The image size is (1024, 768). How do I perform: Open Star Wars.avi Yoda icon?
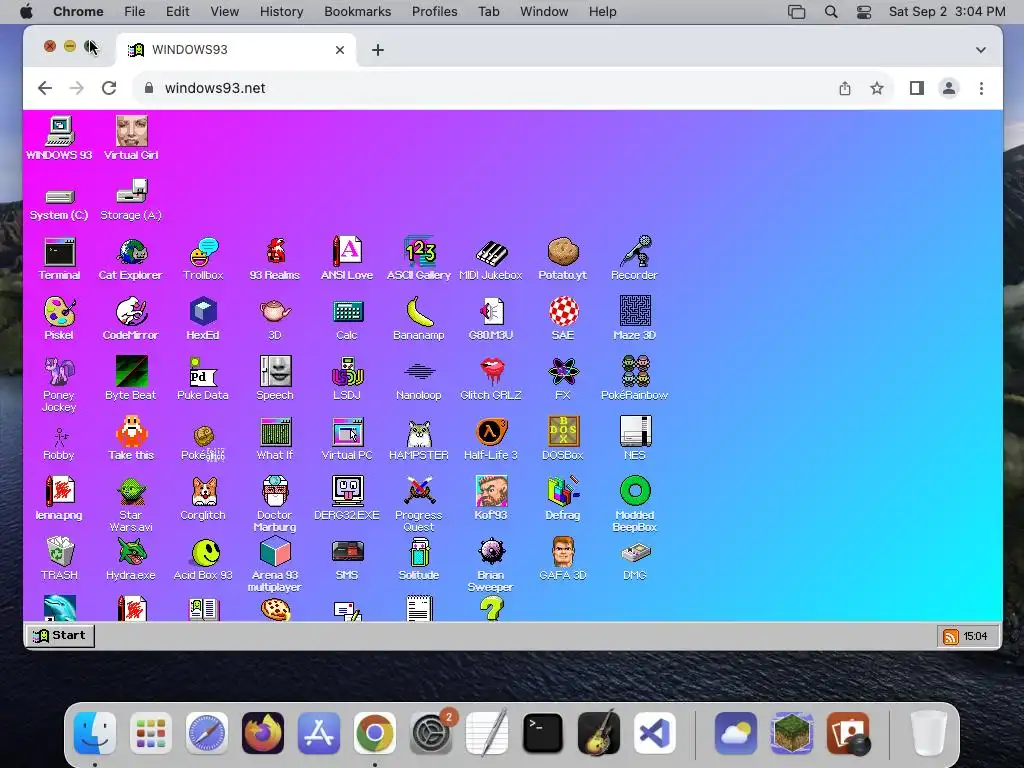131,504
